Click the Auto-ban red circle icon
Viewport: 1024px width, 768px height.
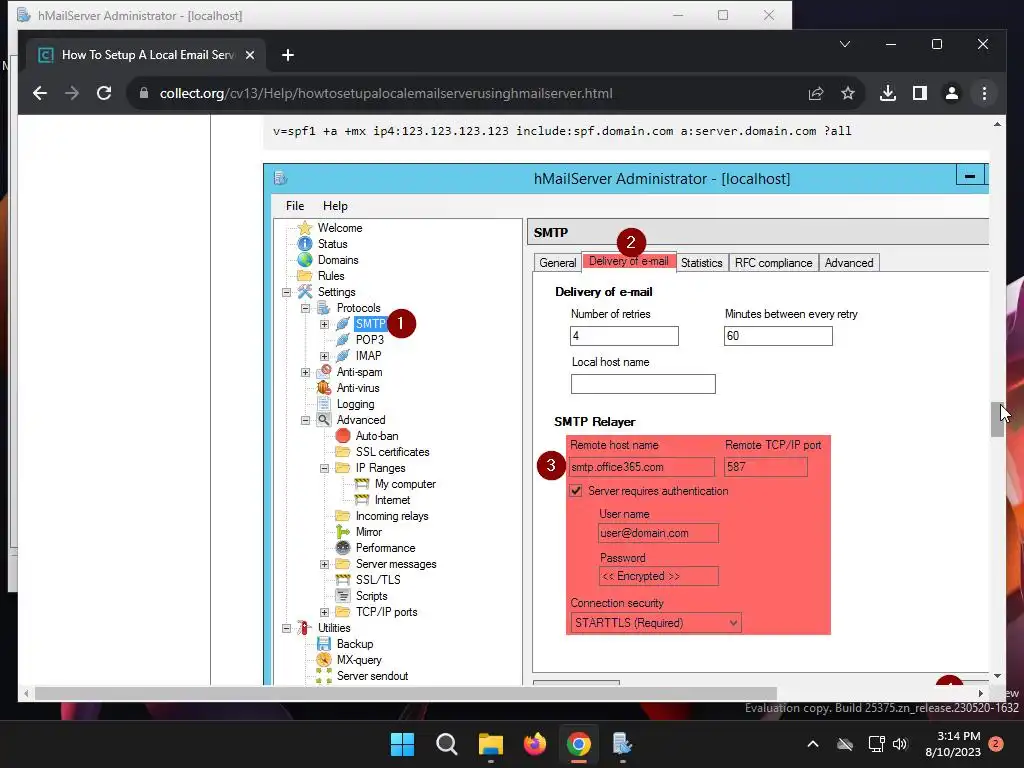coord(343,436)
